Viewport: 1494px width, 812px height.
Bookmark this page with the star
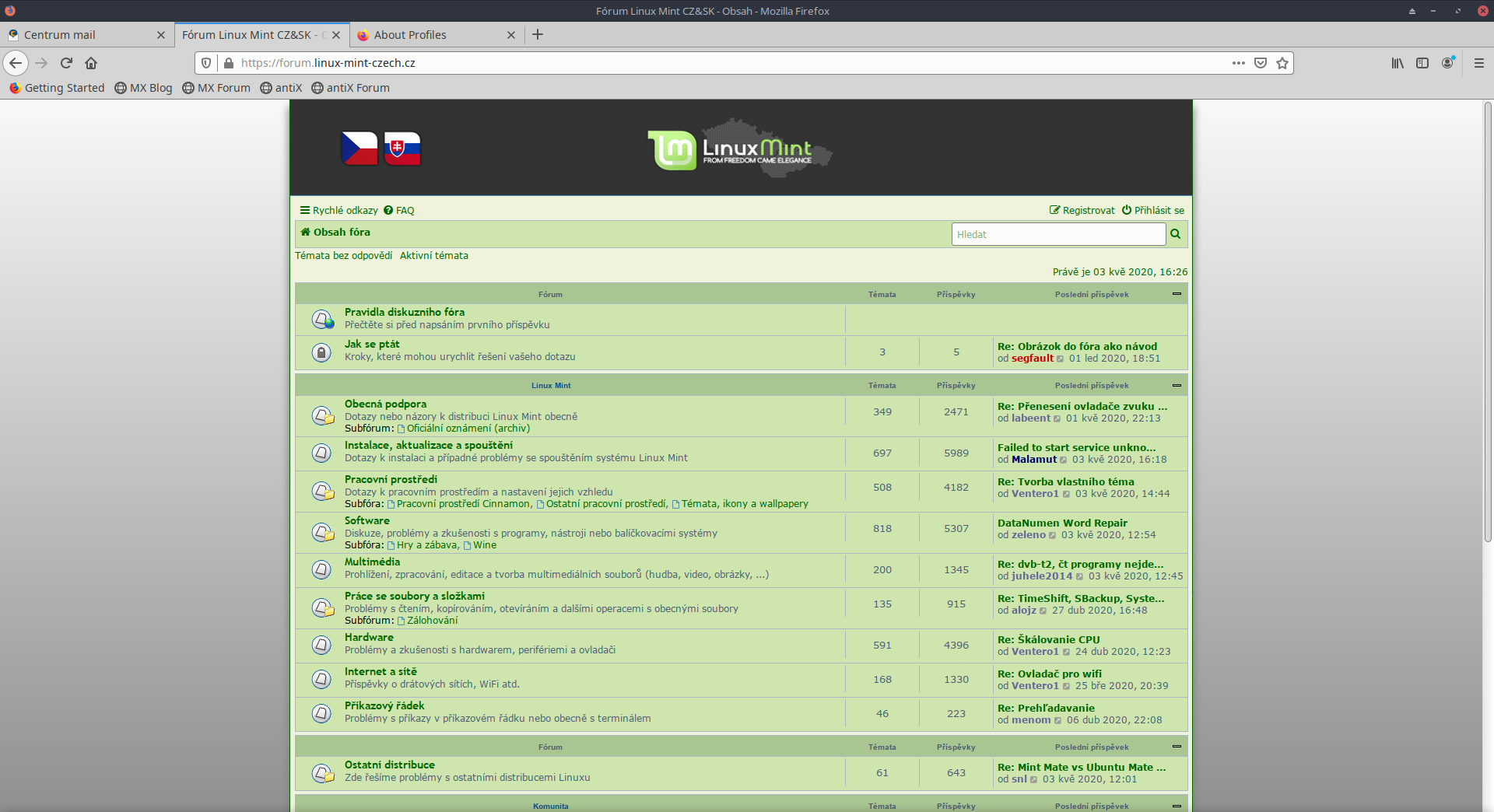tap(1282, 63)
